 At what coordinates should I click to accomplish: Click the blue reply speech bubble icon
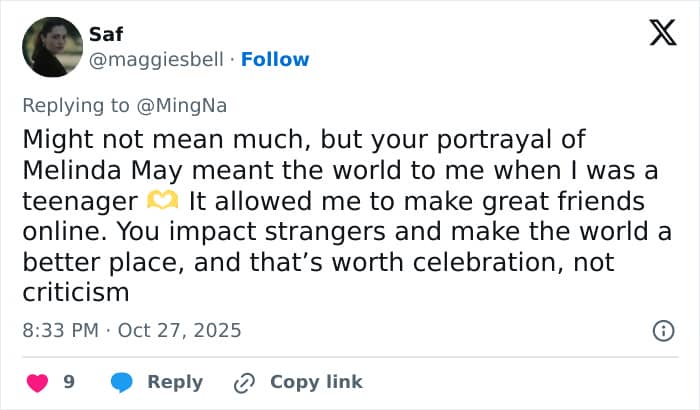(x=122, y=382)
